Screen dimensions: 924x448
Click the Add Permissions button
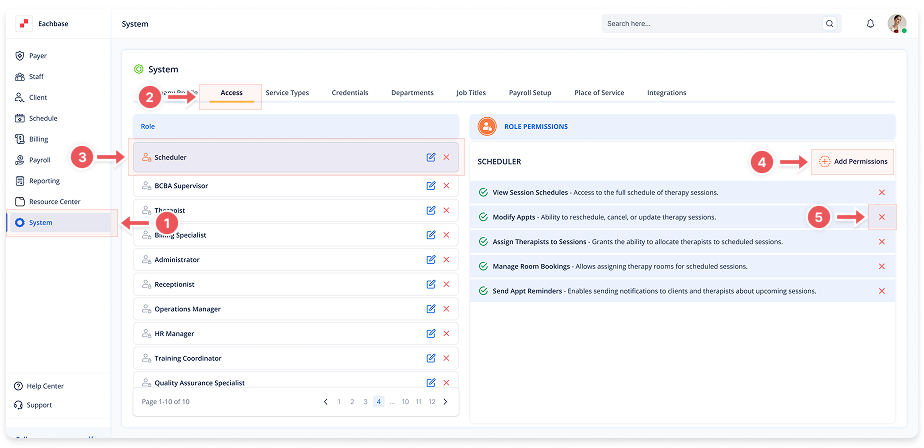[x=852, y=161]
